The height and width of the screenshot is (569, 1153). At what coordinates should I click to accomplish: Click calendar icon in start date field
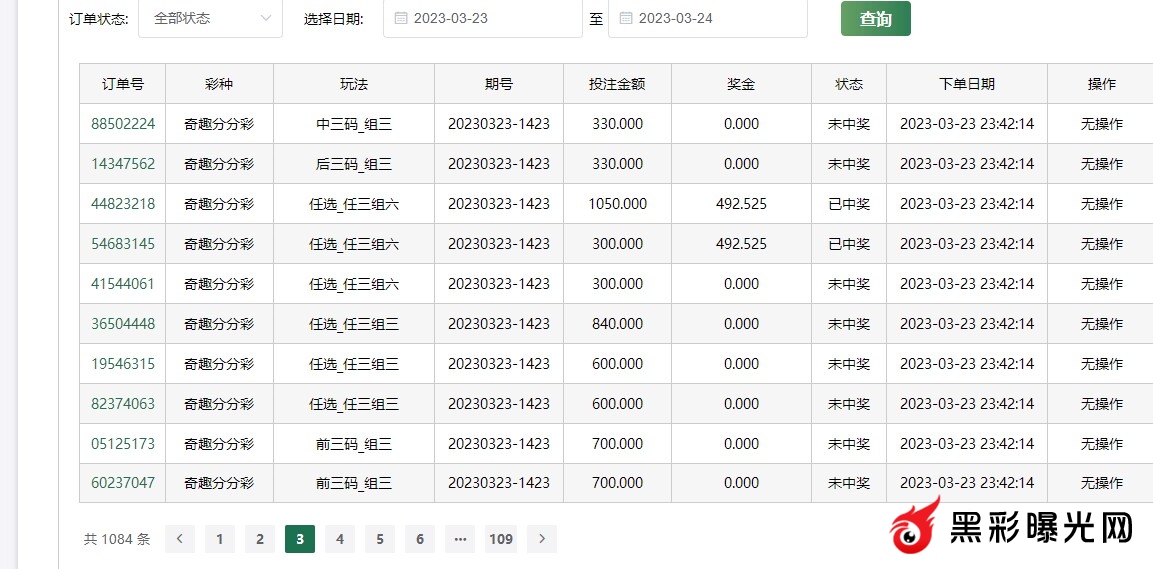[x=401, y=18]
